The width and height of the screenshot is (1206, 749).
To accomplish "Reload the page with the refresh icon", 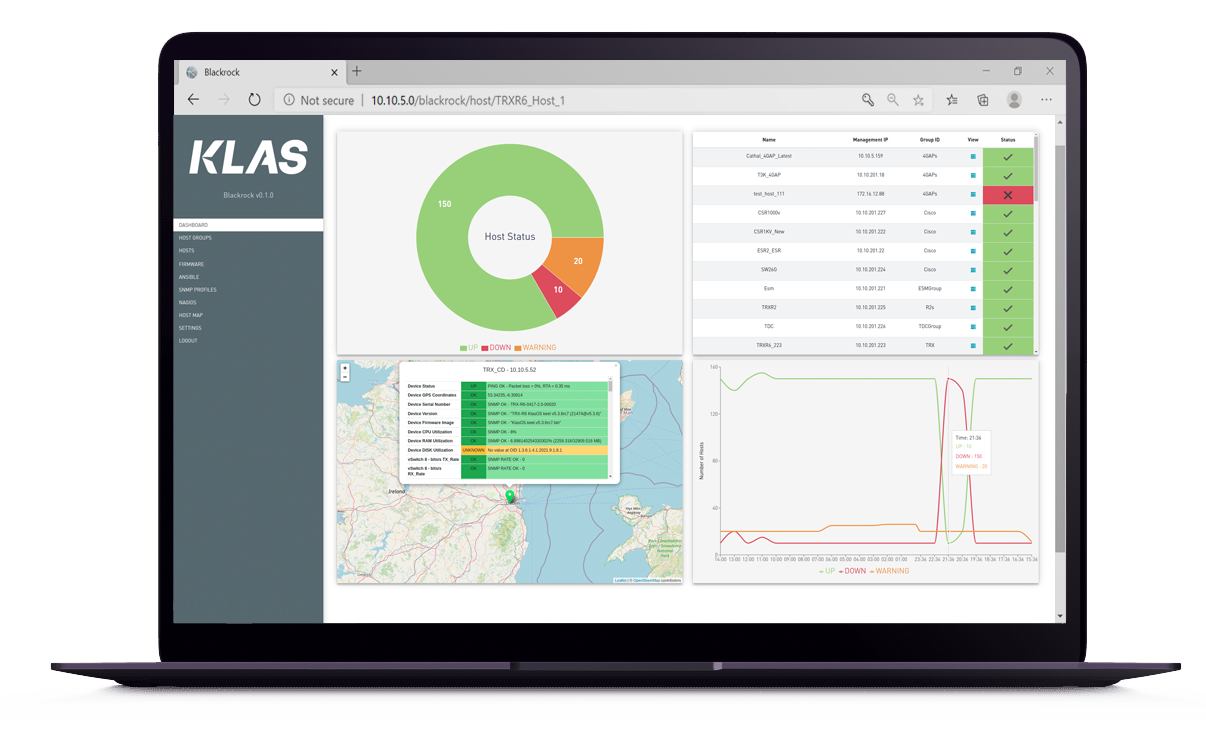I will click(254, 100).
